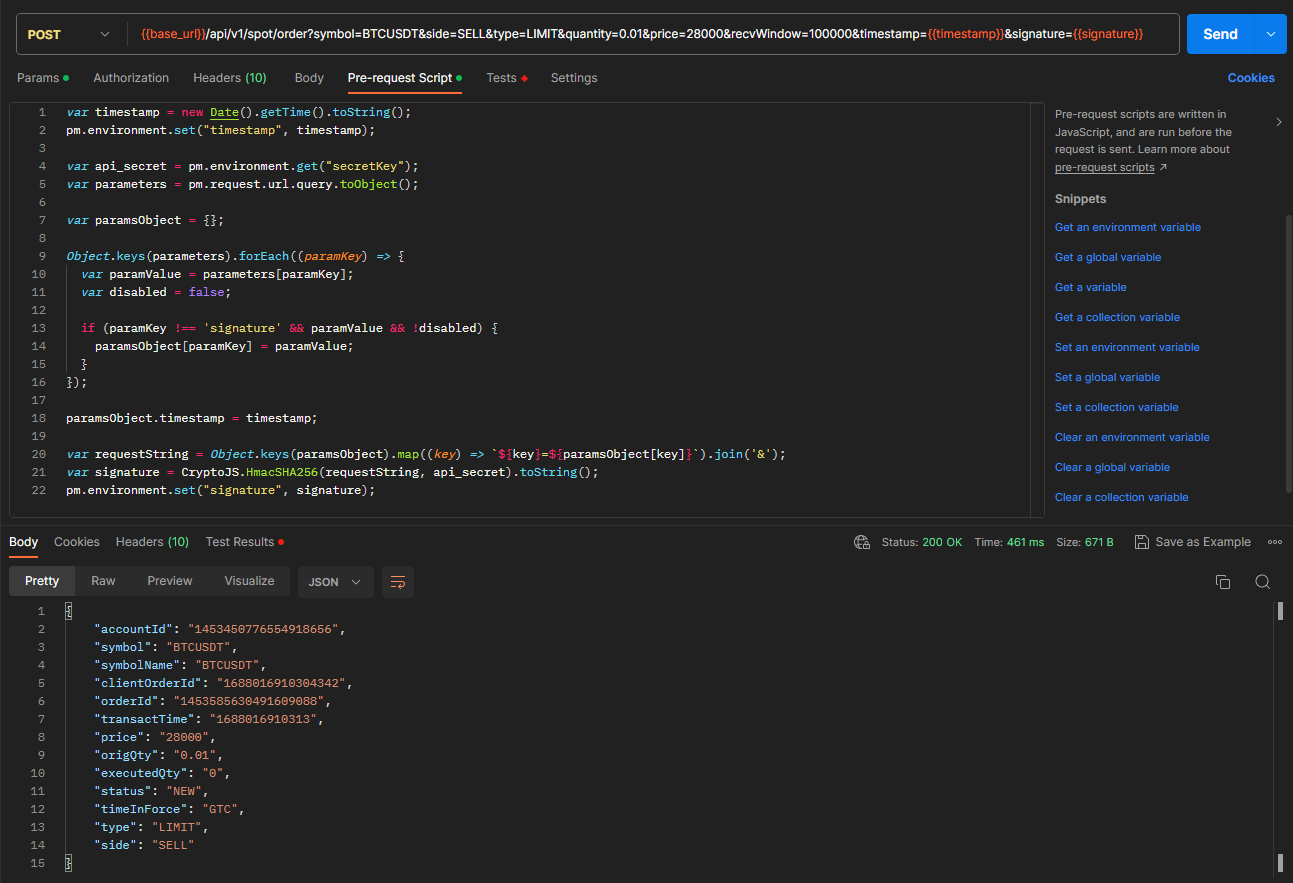The width and height of the screenshot is (1293, 883).
Task: Toggle the wrap lines icon
Action: (398, 582)
